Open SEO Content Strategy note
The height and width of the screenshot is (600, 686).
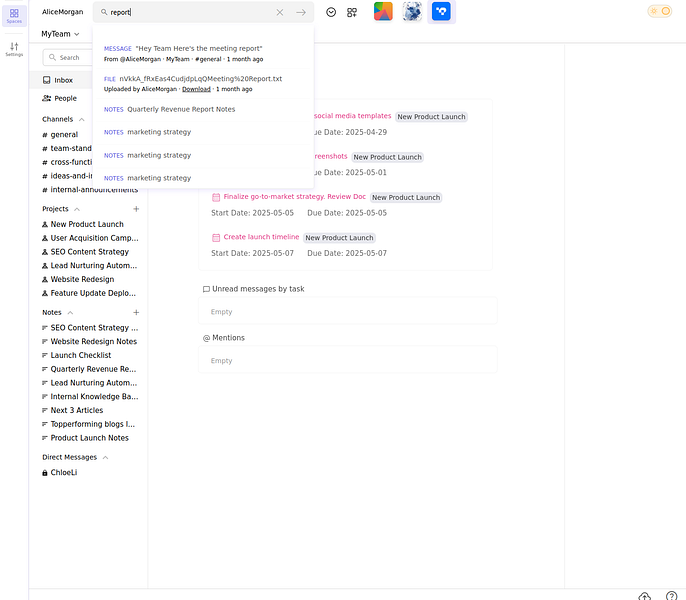(x=90, y=328)
